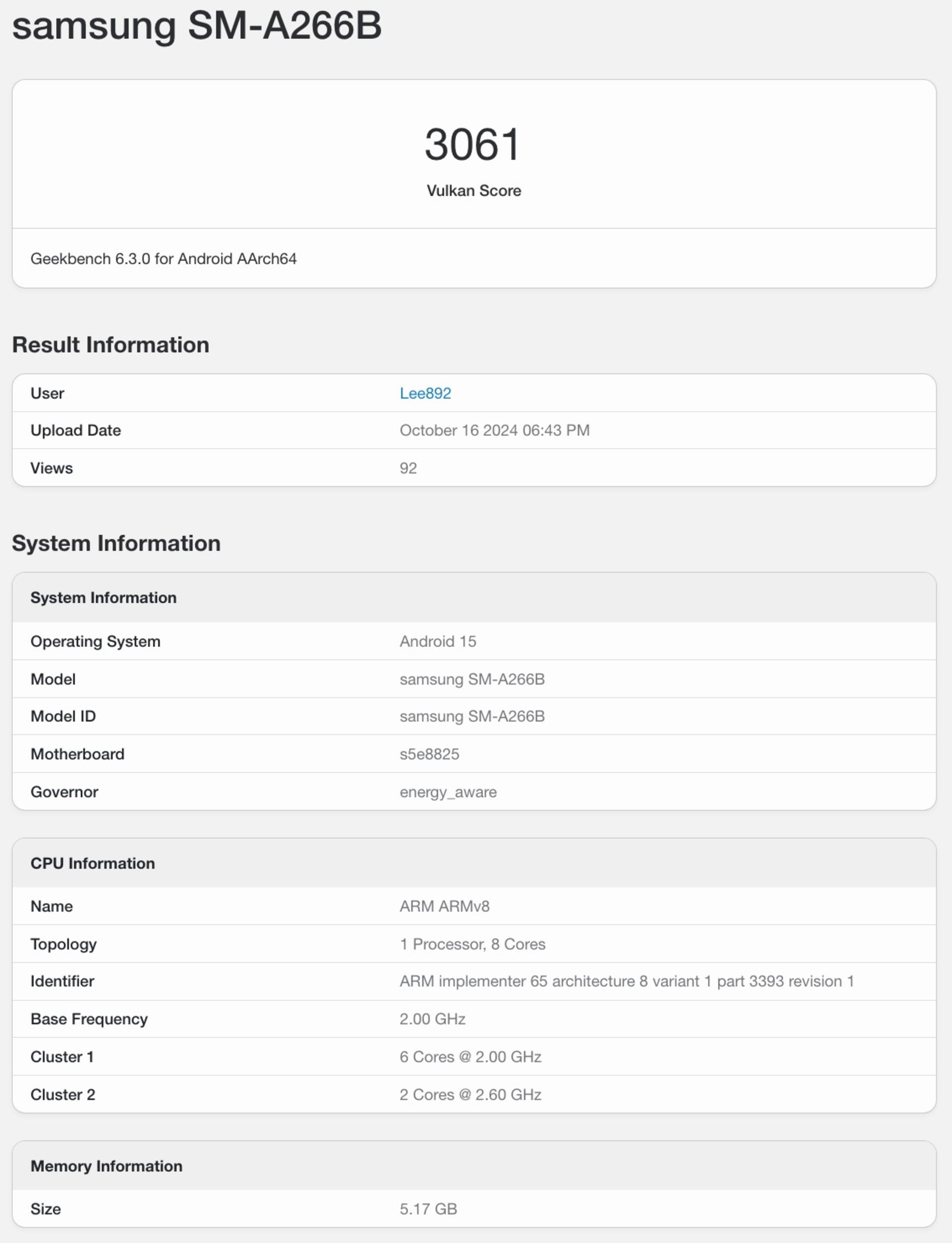The image size is (952, 1243).
Task: Select the October 16 2024 06:43 PM value
Action: tap(494, 430)
